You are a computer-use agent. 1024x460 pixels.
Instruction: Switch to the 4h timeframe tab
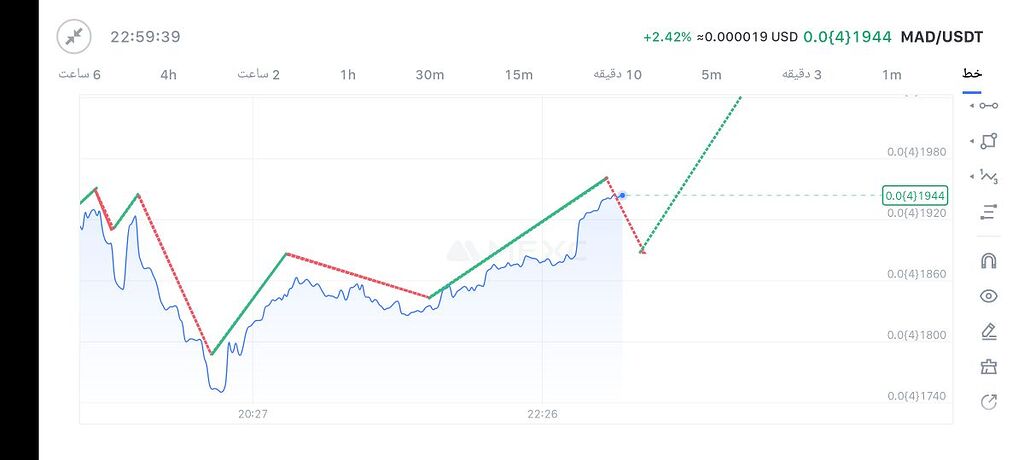(x=168, y=75)
